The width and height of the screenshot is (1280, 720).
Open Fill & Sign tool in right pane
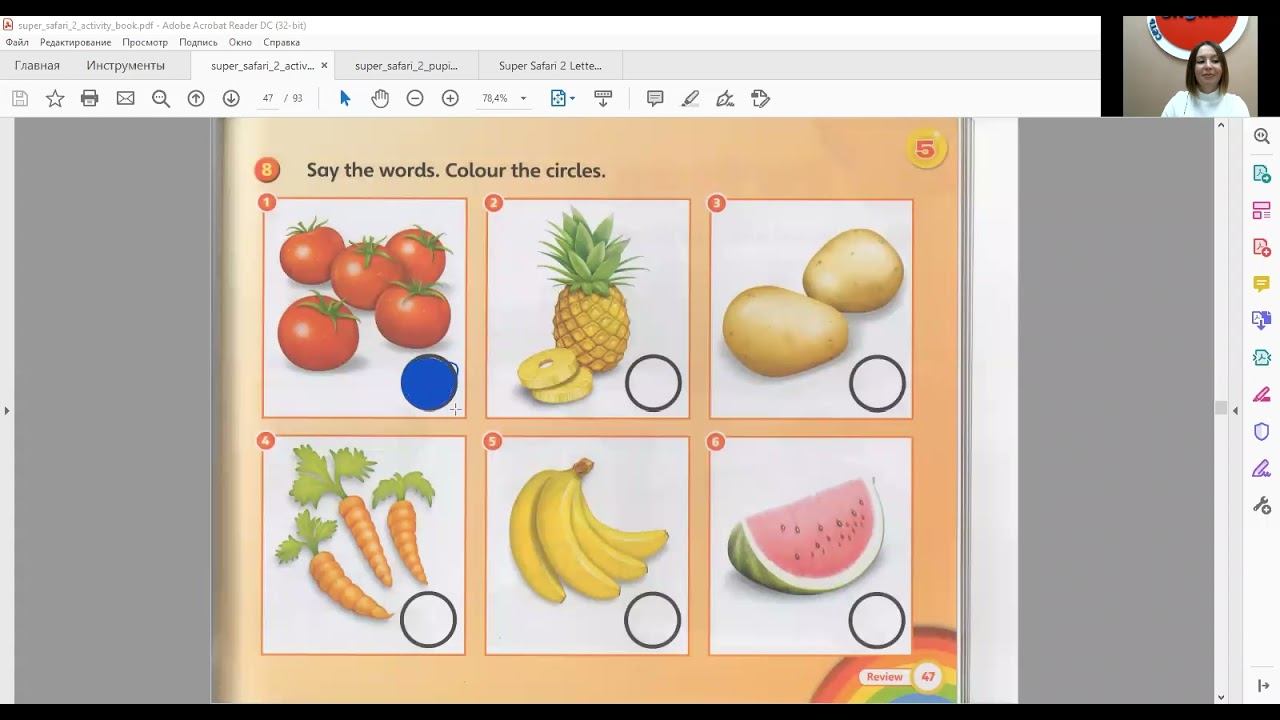[1262, 468]
